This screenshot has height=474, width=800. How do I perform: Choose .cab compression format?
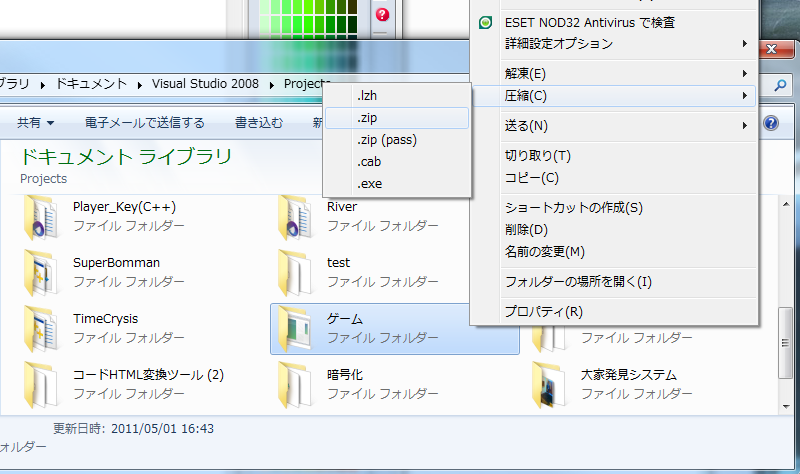pos(397,162)
